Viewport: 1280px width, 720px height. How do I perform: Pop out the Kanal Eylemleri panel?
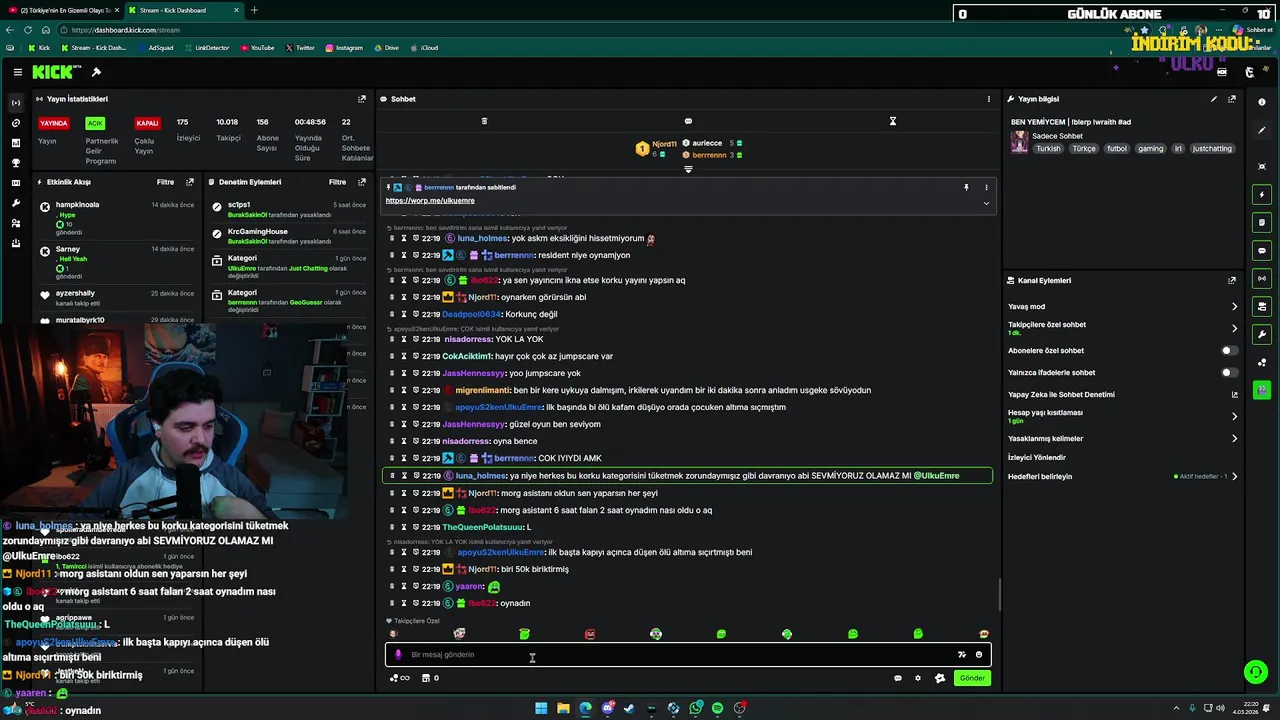(1232, 281)
